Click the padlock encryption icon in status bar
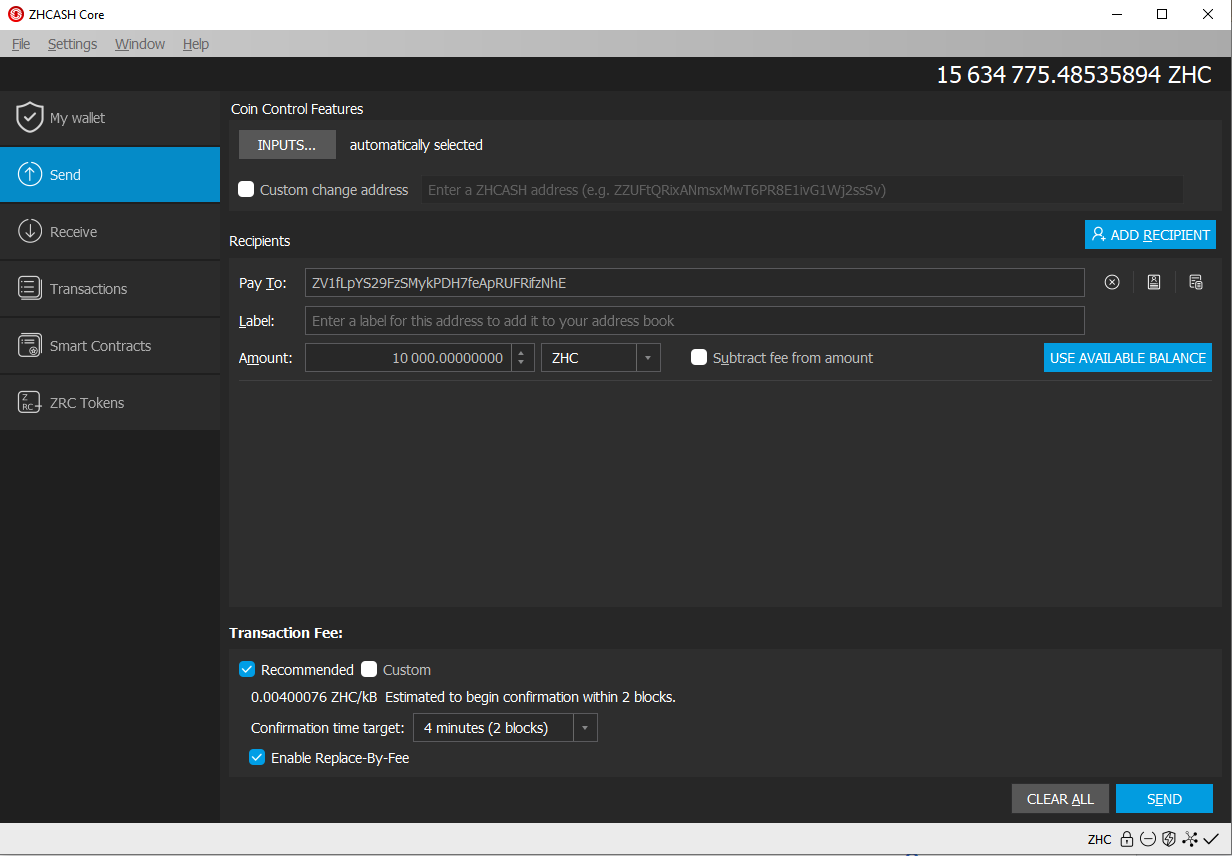 [1126, 839]
